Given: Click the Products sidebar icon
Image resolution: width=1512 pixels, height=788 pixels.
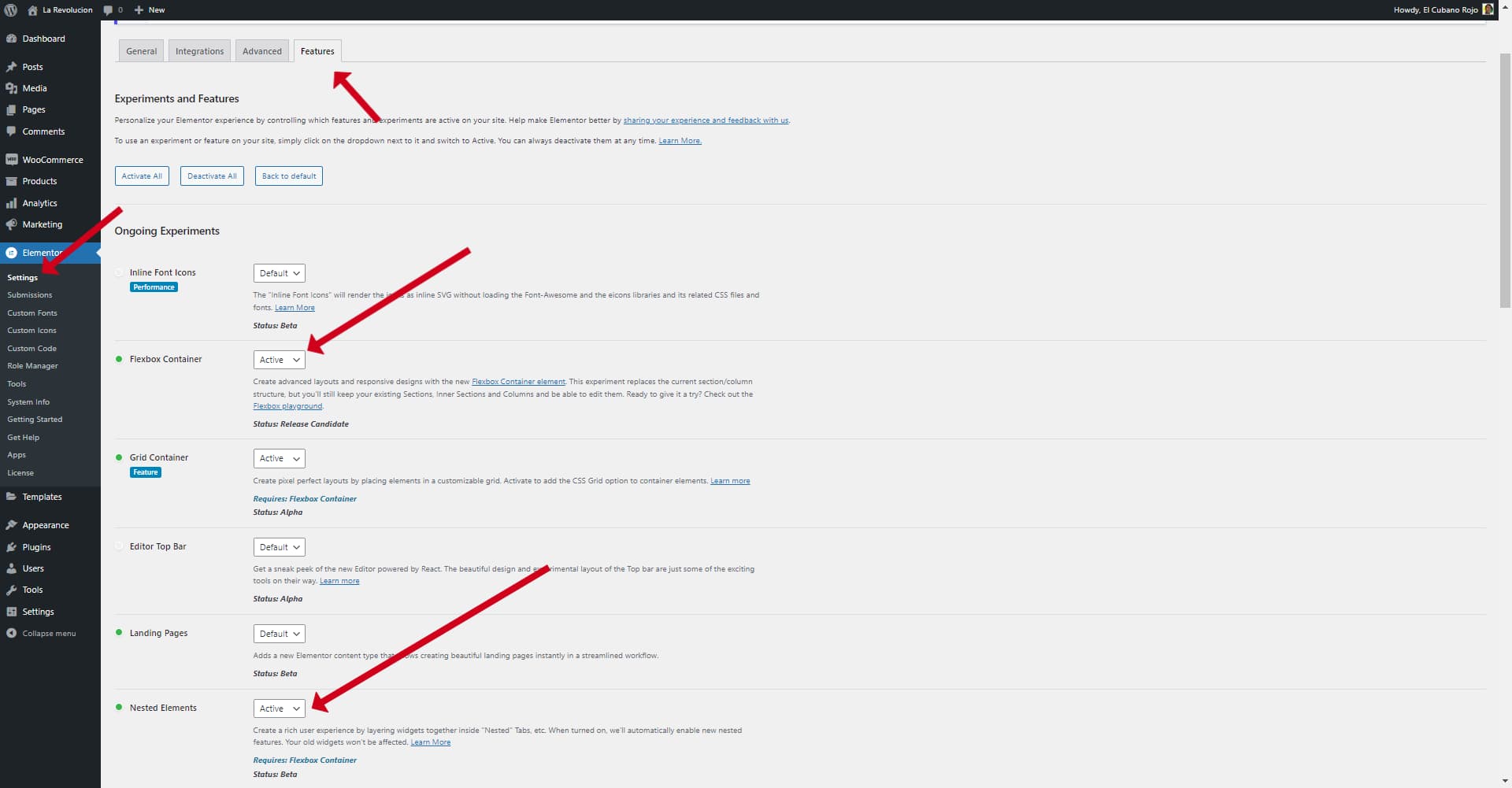Looking at the screenshot, I should [x=11, y=181].
